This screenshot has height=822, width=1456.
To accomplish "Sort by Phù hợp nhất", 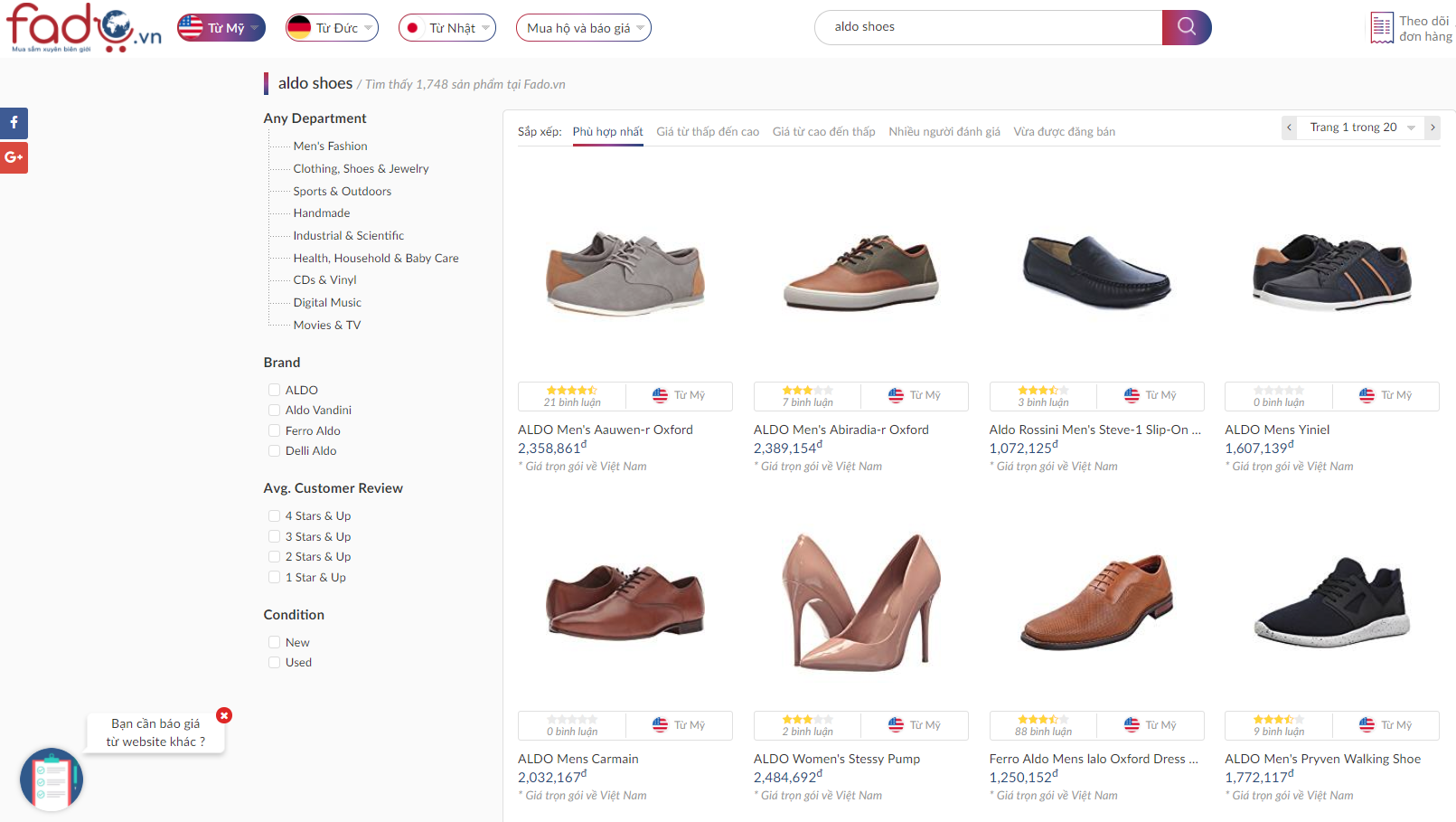I will pyautogui.click(x=607, y=132).
